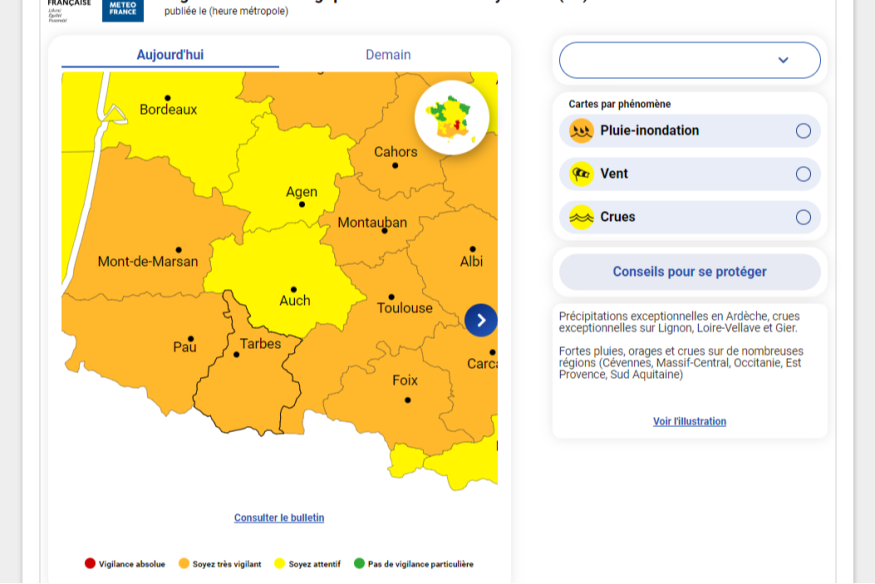Select the Crues radio button

click(x=803, y=217)
